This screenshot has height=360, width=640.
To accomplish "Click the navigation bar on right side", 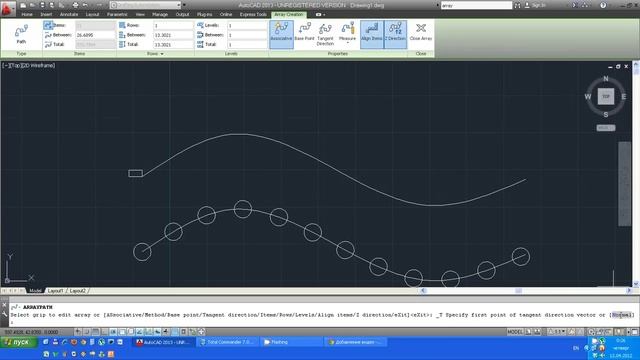I will click(624, 184).
